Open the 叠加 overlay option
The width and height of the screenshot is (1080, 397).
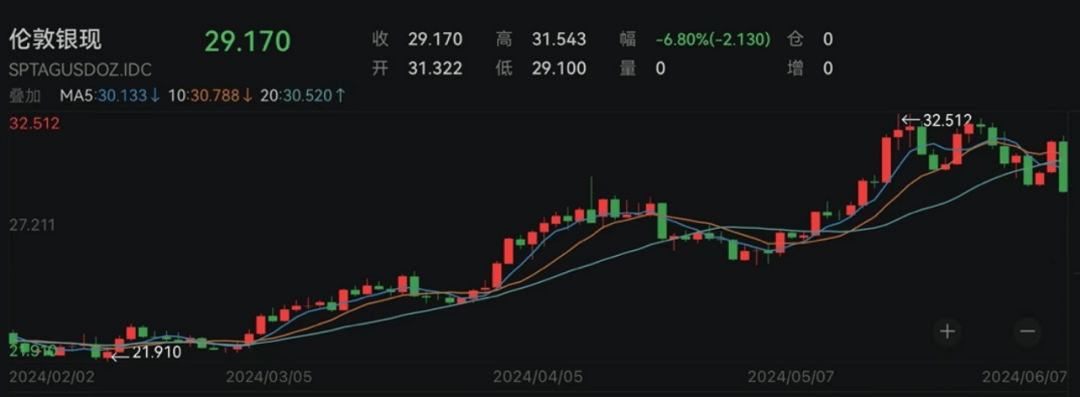(24, 96)
